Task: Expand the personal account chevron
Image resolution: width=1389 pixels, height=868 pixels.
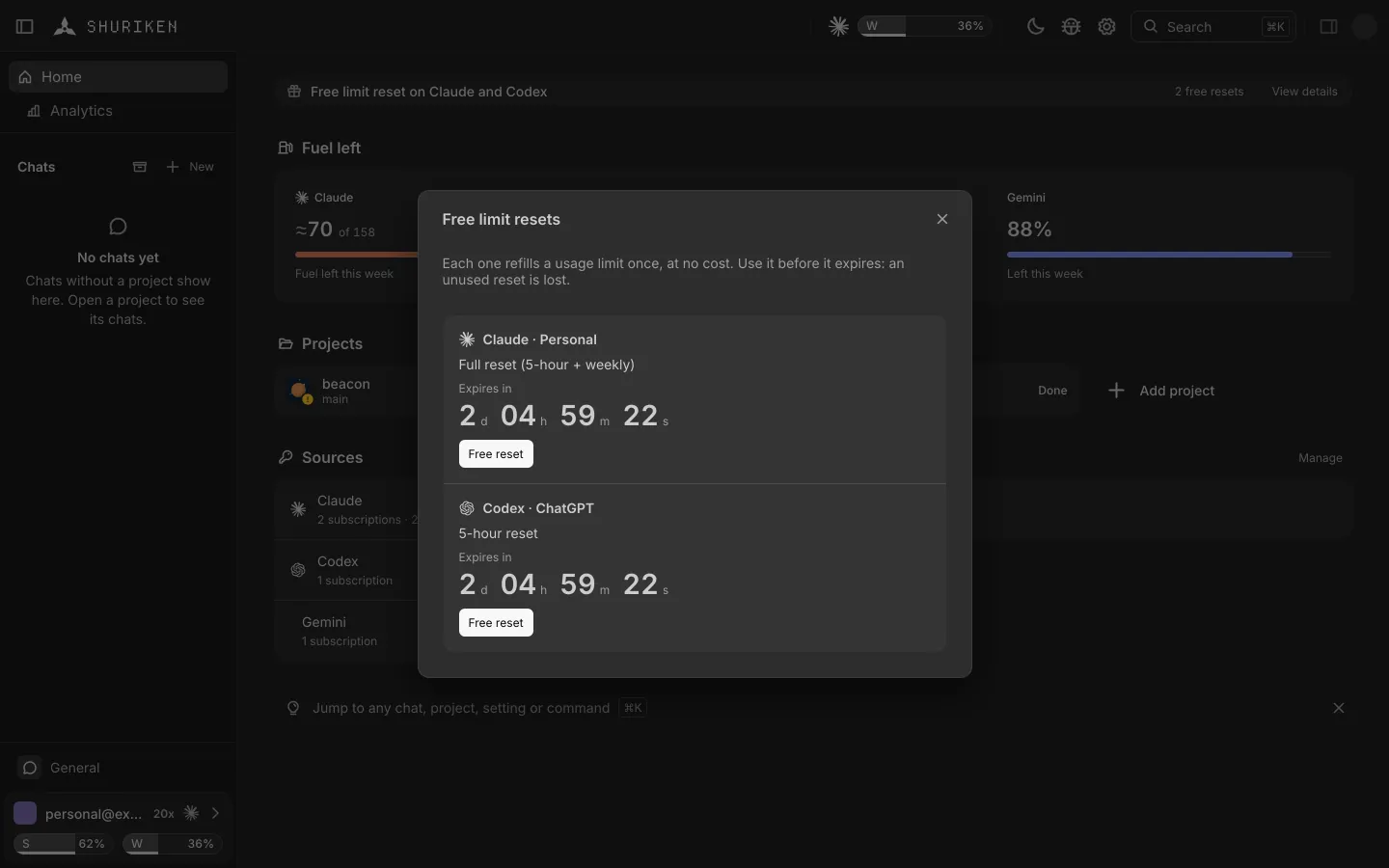Action: pos(215,813)
